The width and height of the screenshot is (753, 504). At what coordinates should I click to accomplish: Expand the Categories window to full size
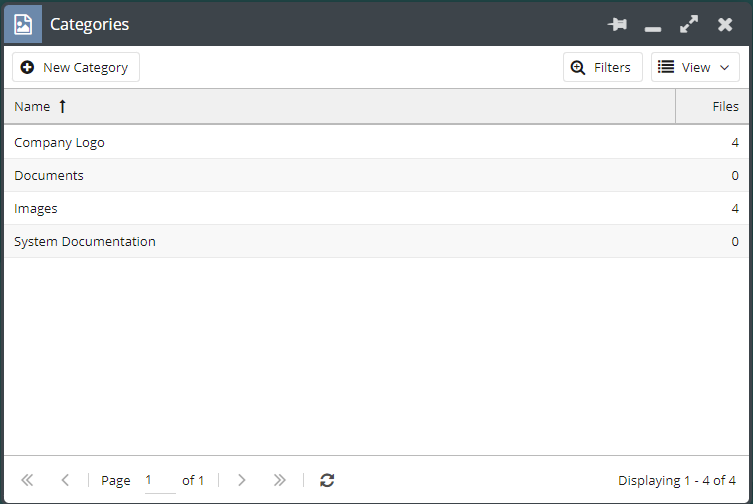click(689, 24)
